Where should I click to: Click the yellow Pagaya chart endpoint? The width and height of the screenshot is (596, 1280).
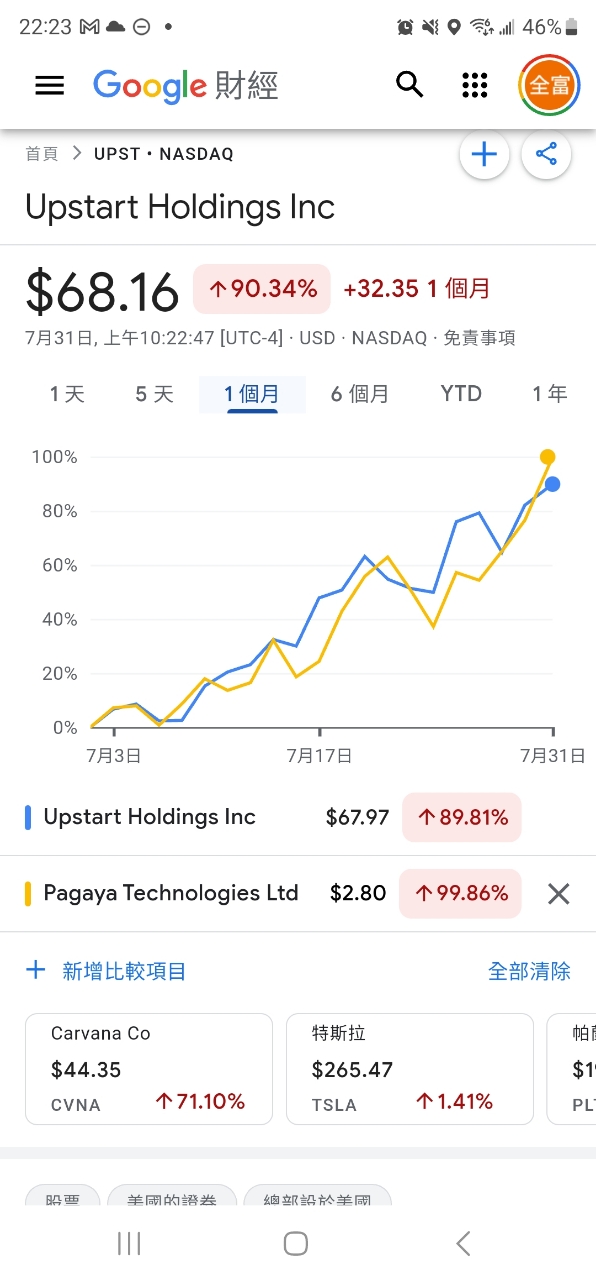[x=547, y=457]
